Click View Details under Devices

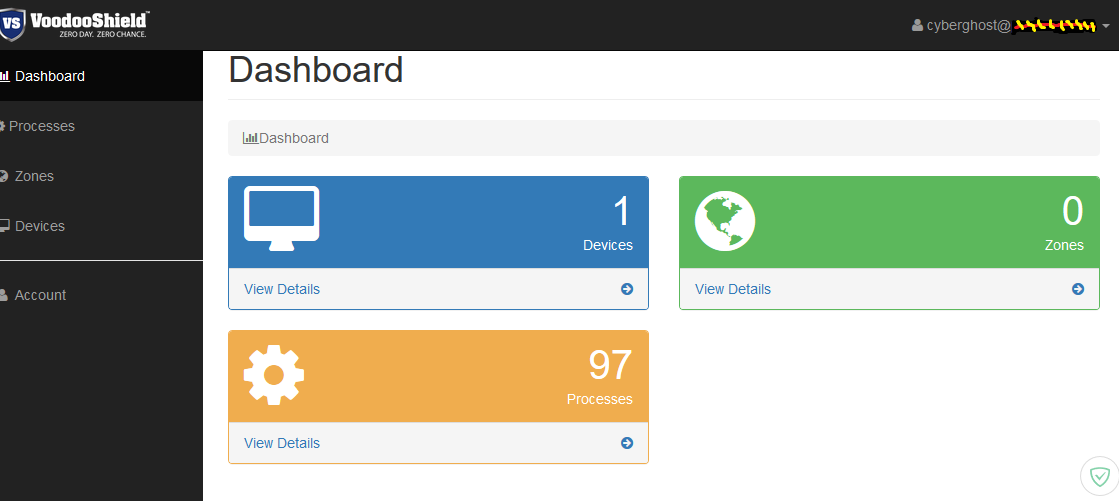(282, 289)
